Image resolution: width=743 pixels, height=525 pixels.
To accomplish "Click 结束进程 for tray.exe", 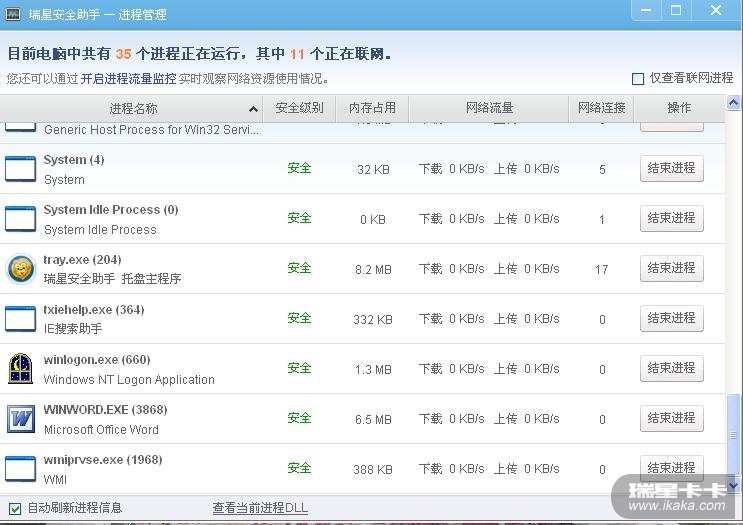I will [671, 268].
